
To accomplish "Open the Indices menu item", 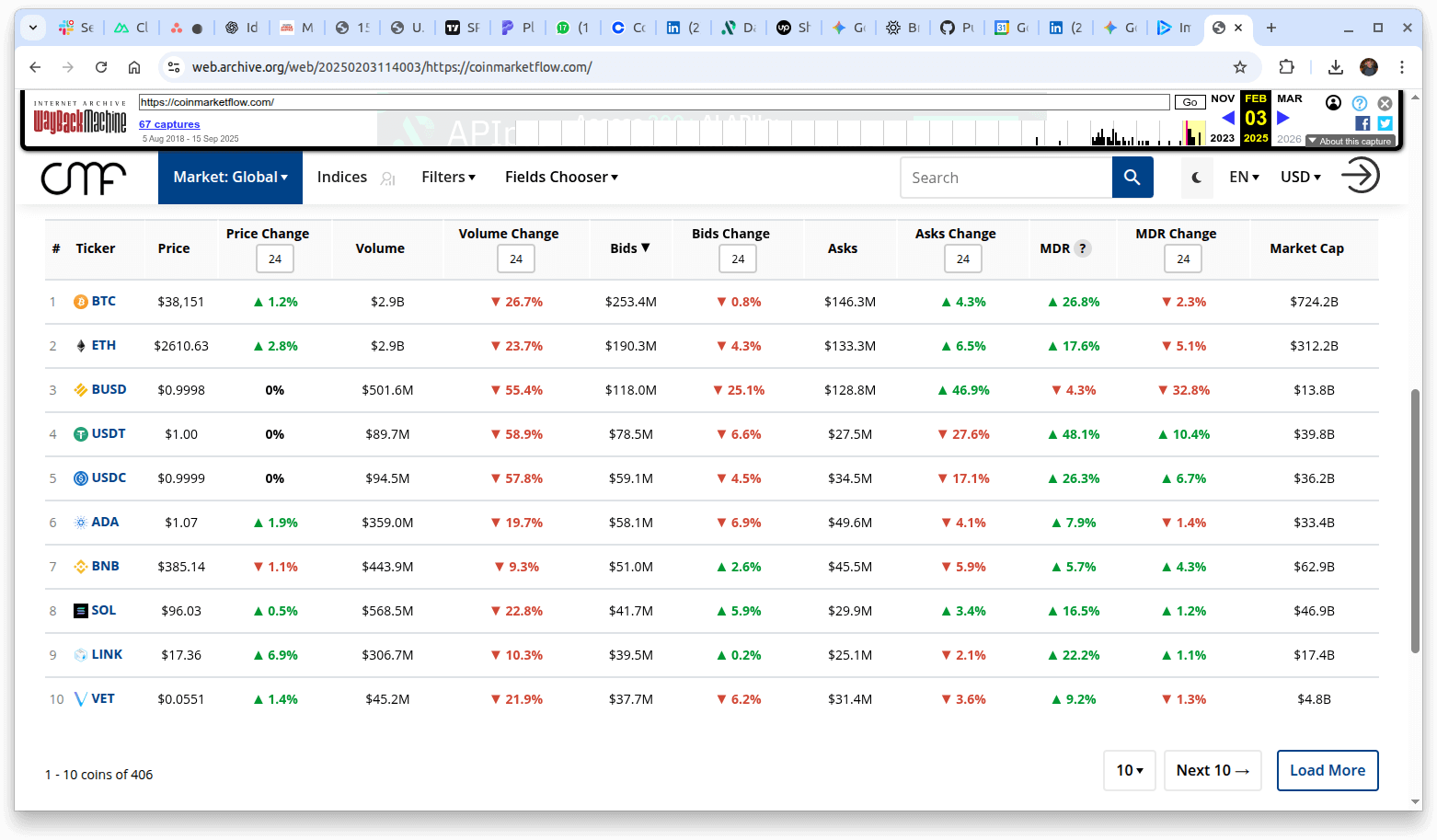I will (x=342, y=178).
